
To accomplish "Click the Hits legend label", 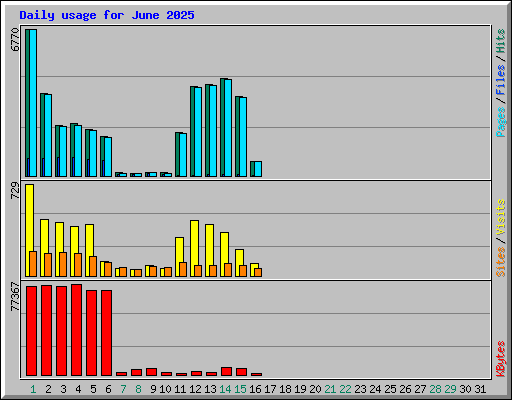I will tap(500, 41).
